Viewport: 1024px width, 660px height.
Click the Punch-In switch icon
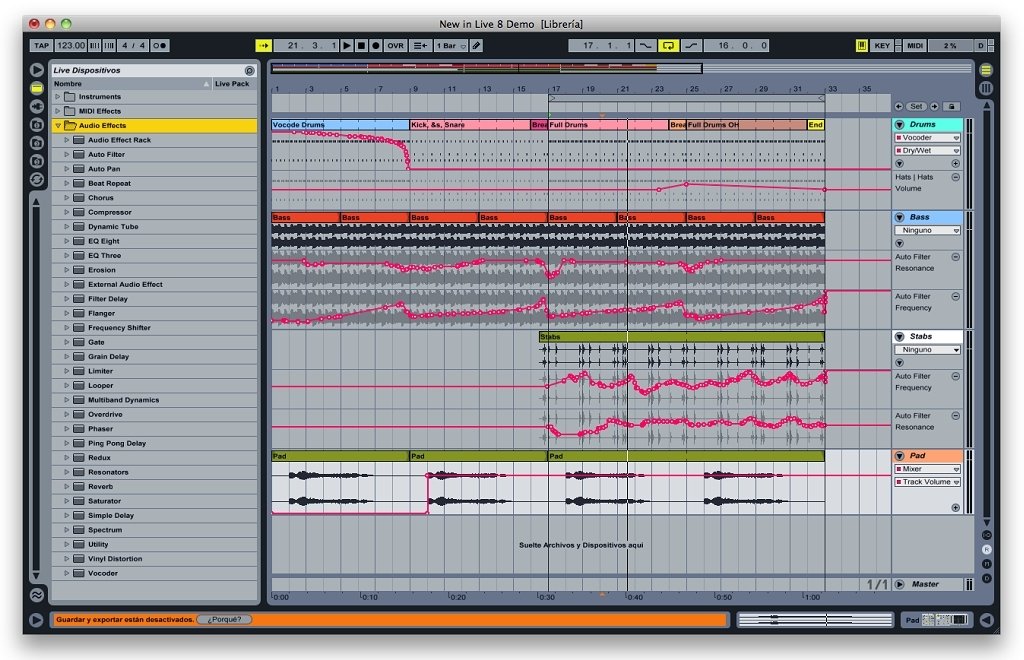[645, 46]
